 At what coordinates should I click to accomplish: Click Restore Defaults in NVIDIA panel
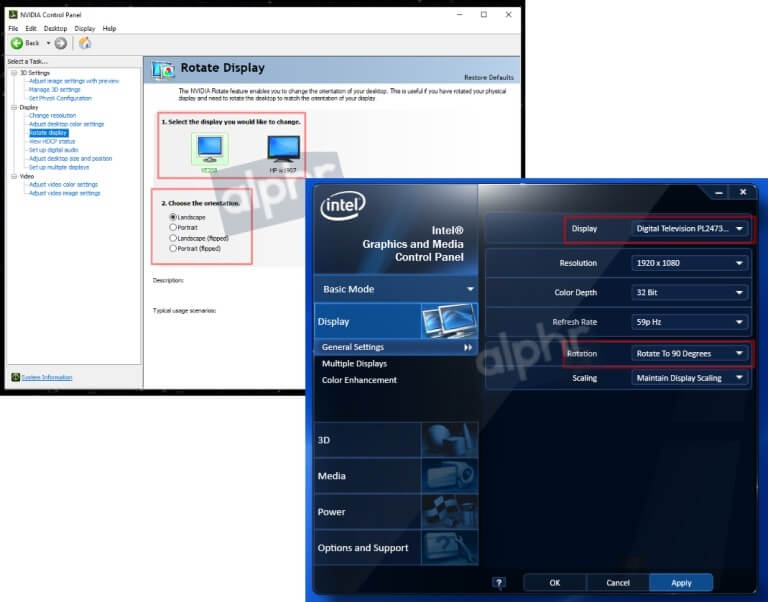(x=489, y=77)
